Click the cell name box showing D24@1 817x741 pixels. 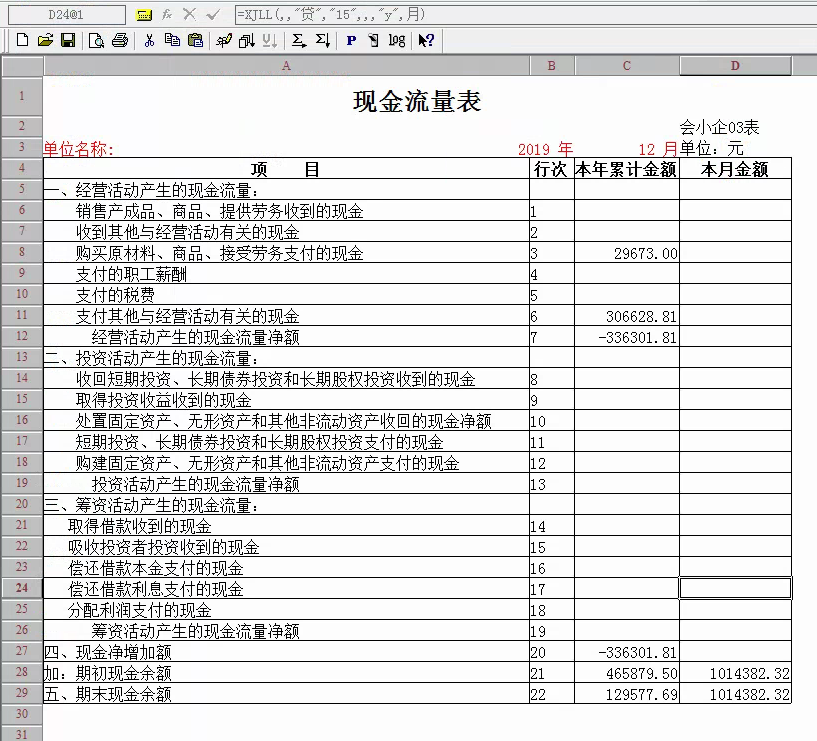click(x=66, y=15)
